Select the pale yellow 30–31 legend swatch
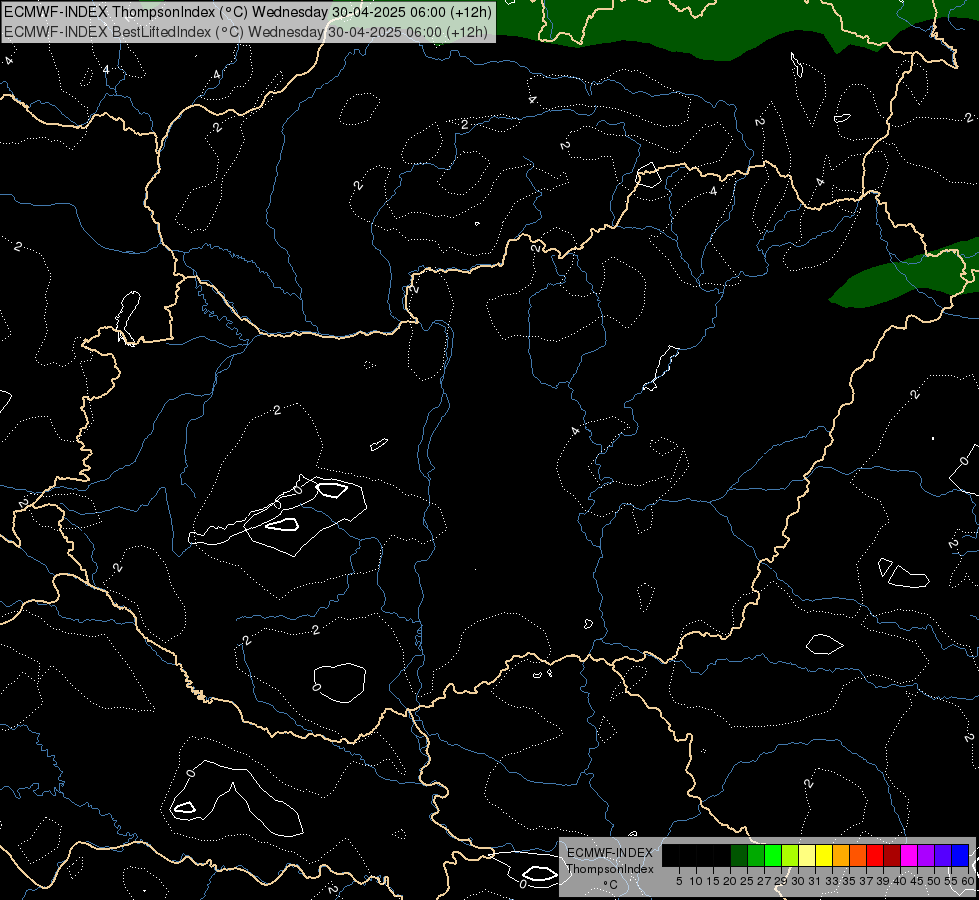The width and height of the screenshot is (979, 900). coord(807,855)
